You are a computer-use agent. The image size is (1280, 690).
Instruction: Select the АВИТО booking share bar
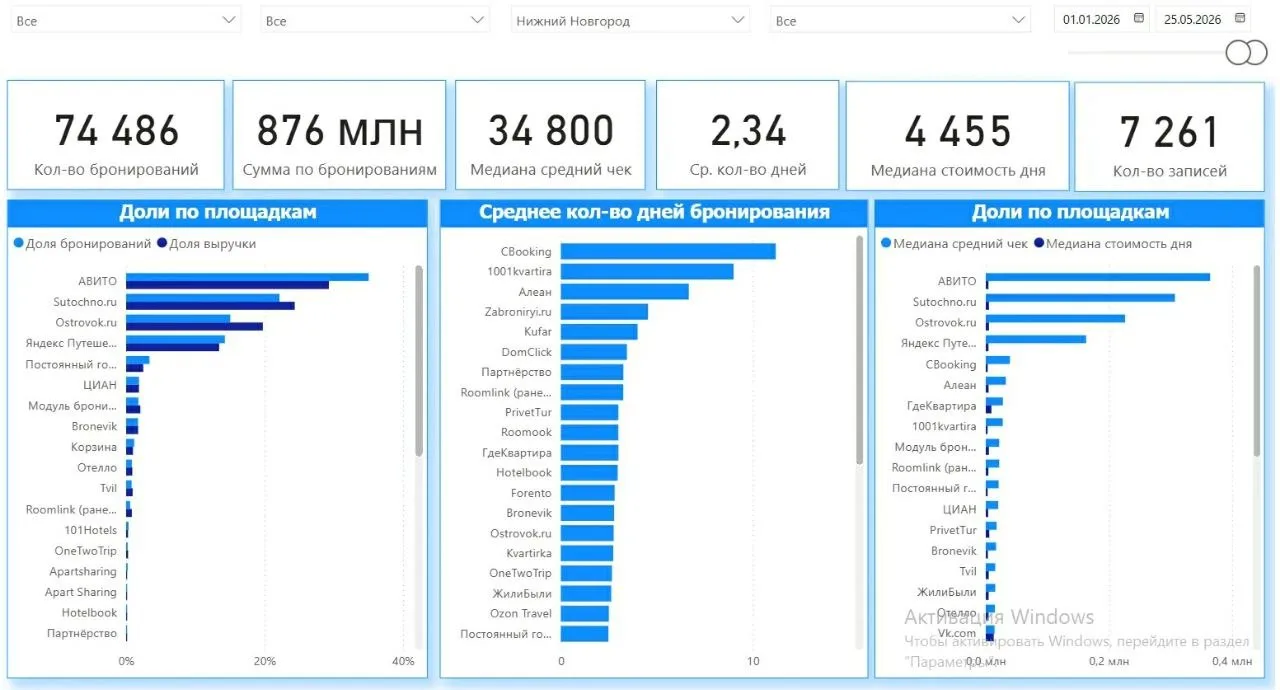click(247, 277)
